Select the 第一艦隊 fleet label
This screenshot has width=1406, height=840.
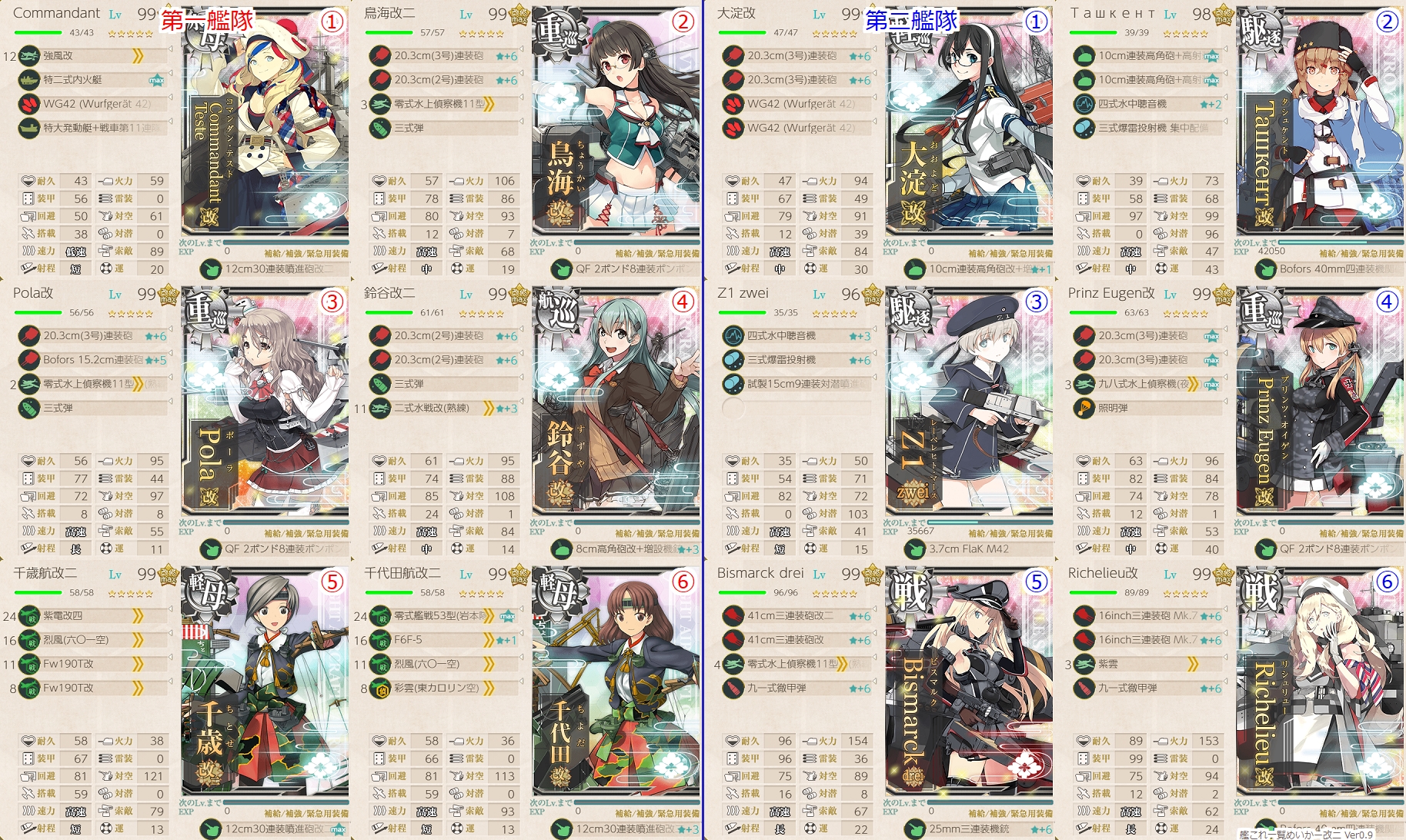point(207,20)
